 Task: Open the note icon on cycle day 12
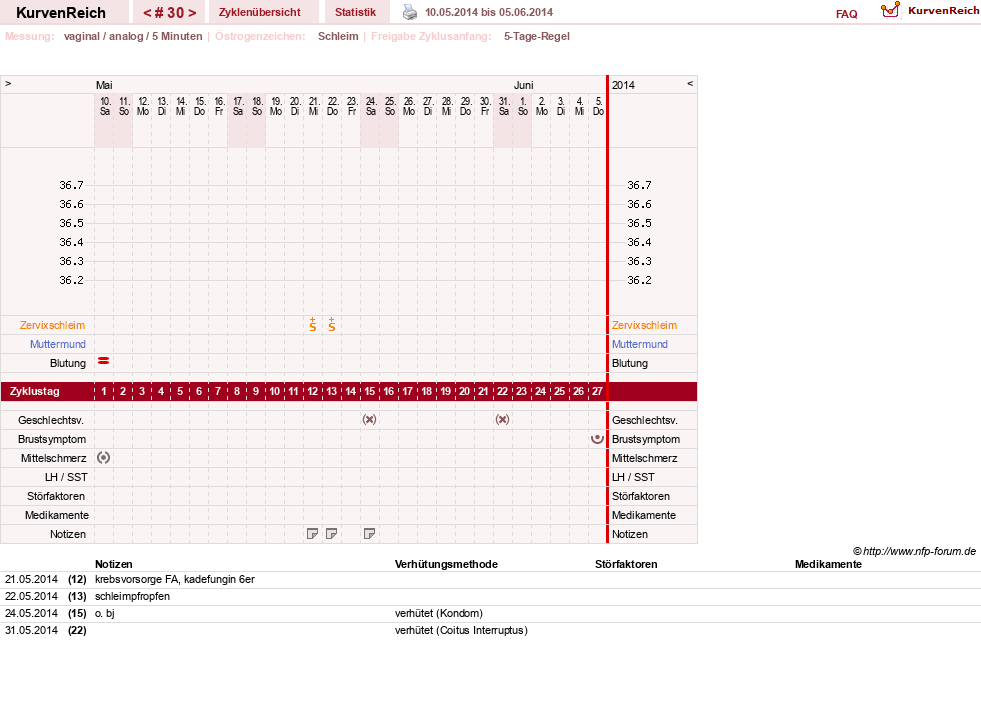coord(313,534)
